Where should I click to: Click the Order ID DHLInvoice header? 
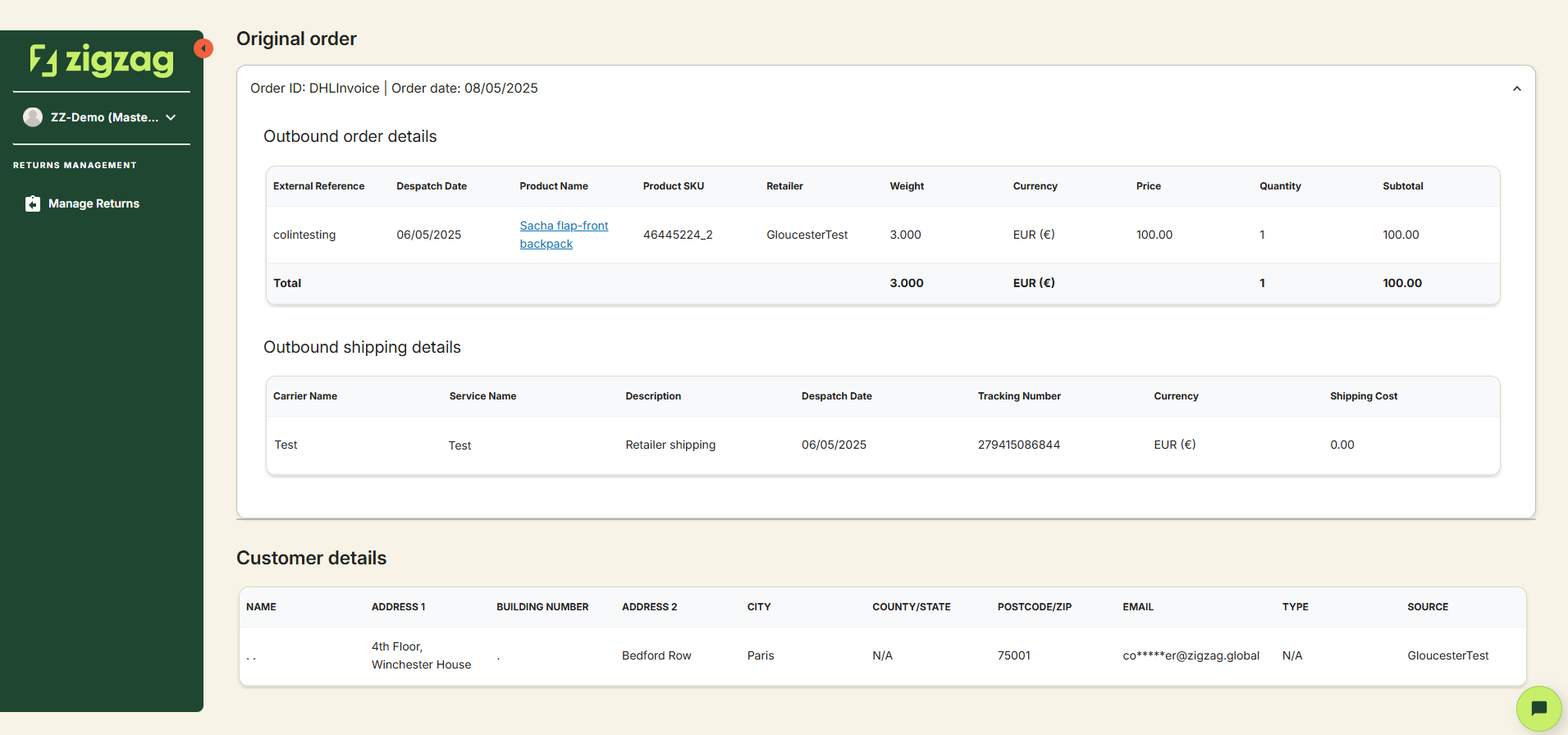click(x=315, y=89)
